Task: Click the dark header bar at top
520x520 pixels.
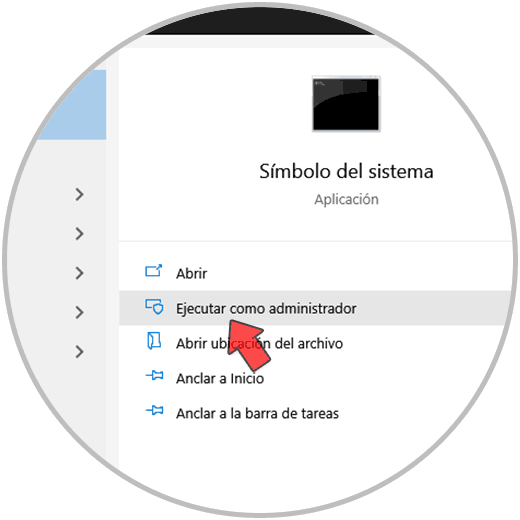Action: pyautogui.click(x=260, y=23)
